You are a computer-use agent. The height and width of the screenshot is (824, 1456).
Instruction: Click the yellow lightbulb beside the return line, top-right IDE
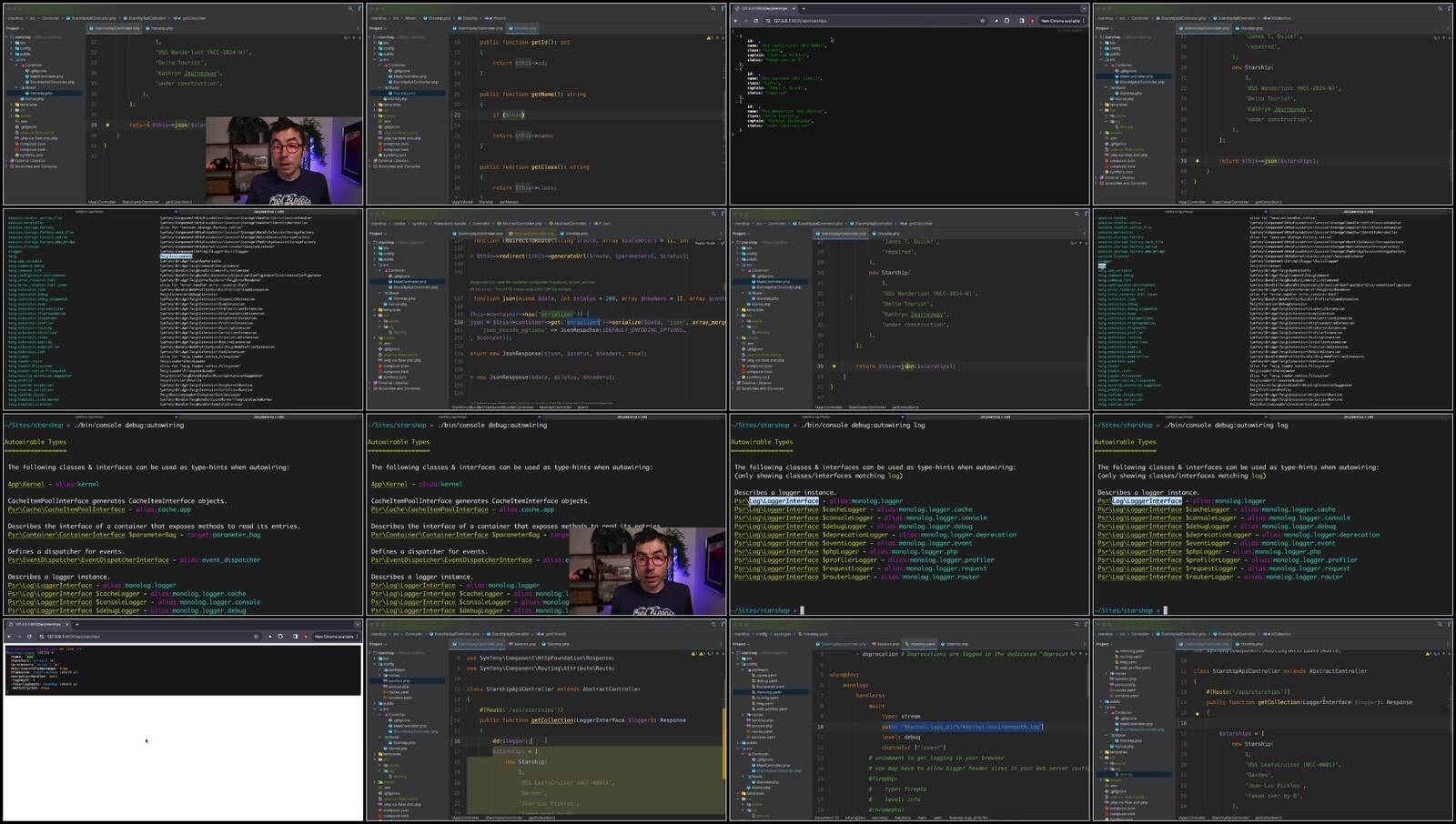(x=1197, y=161)
